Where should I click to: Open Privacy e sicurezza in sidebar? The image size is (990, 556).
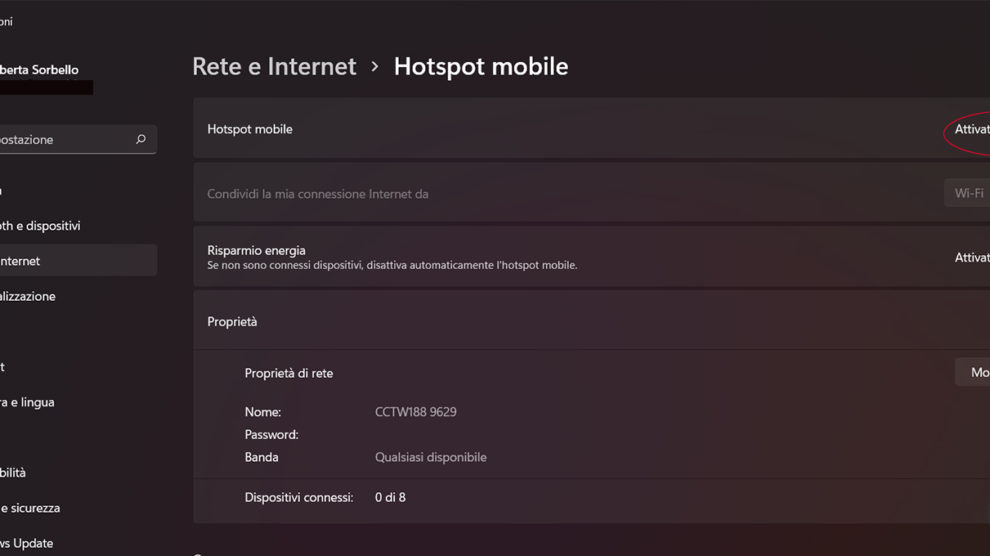[32, 508]
